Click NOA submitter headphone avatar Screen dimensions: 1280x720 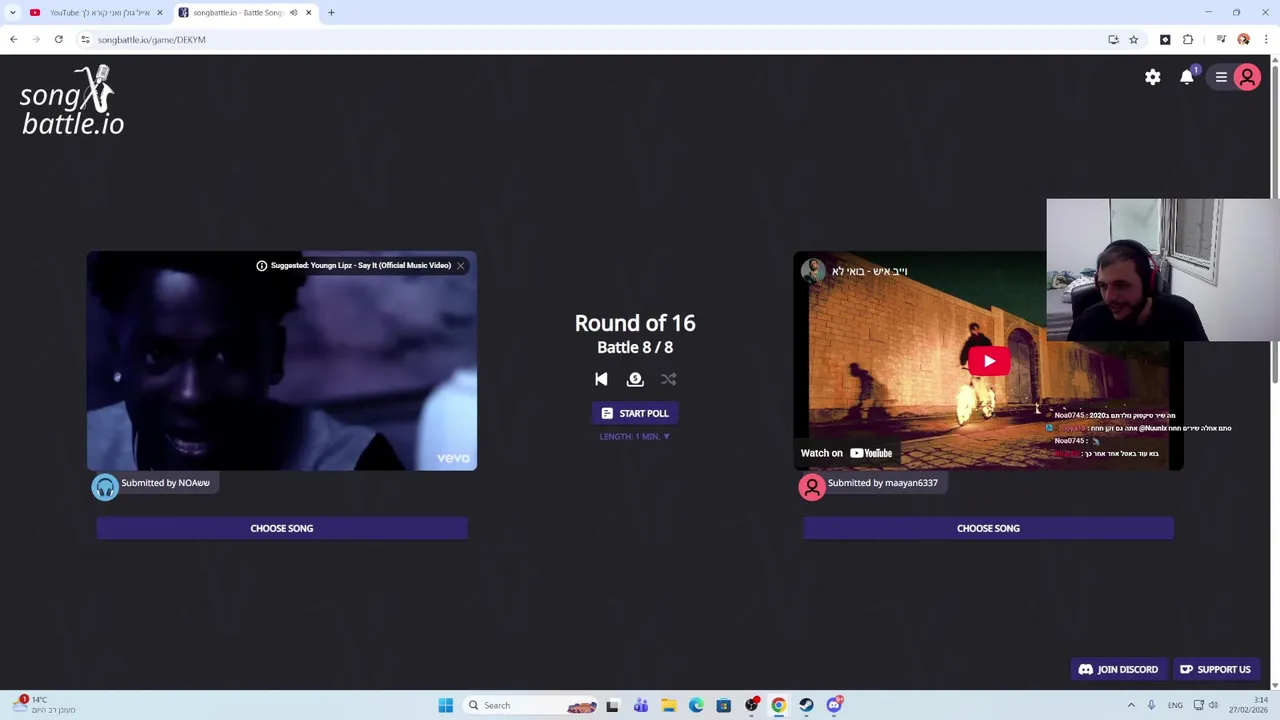(x=105, y=487)
